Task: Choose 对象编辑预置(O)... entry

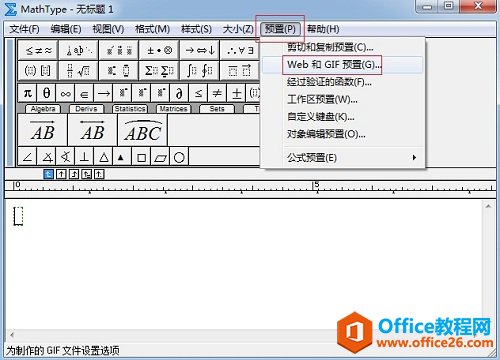Action: (x=342, y=134)
